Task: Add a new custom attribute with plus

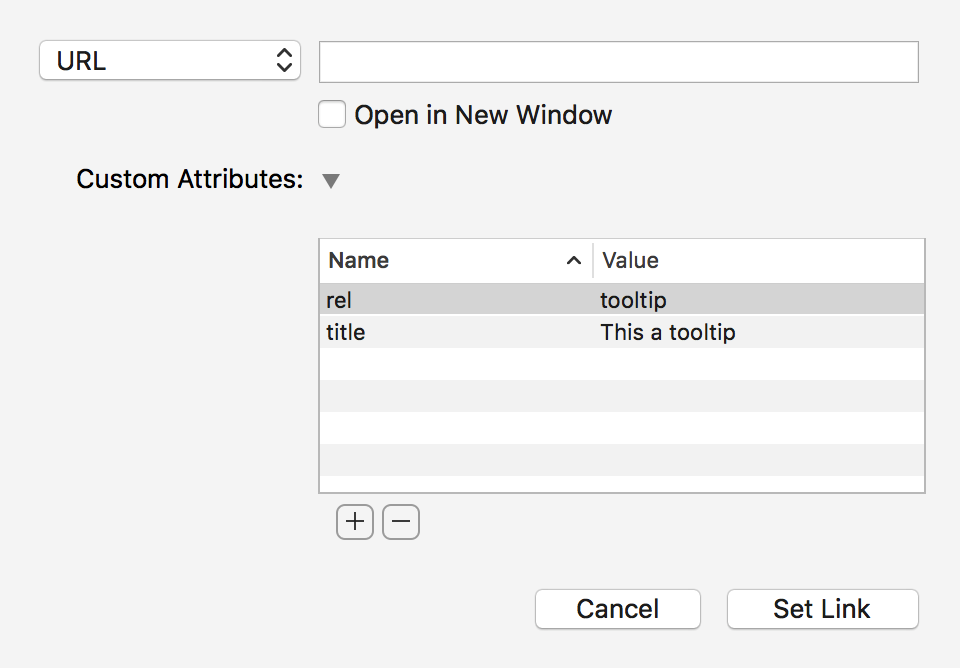Action: (x=354, y=522)
